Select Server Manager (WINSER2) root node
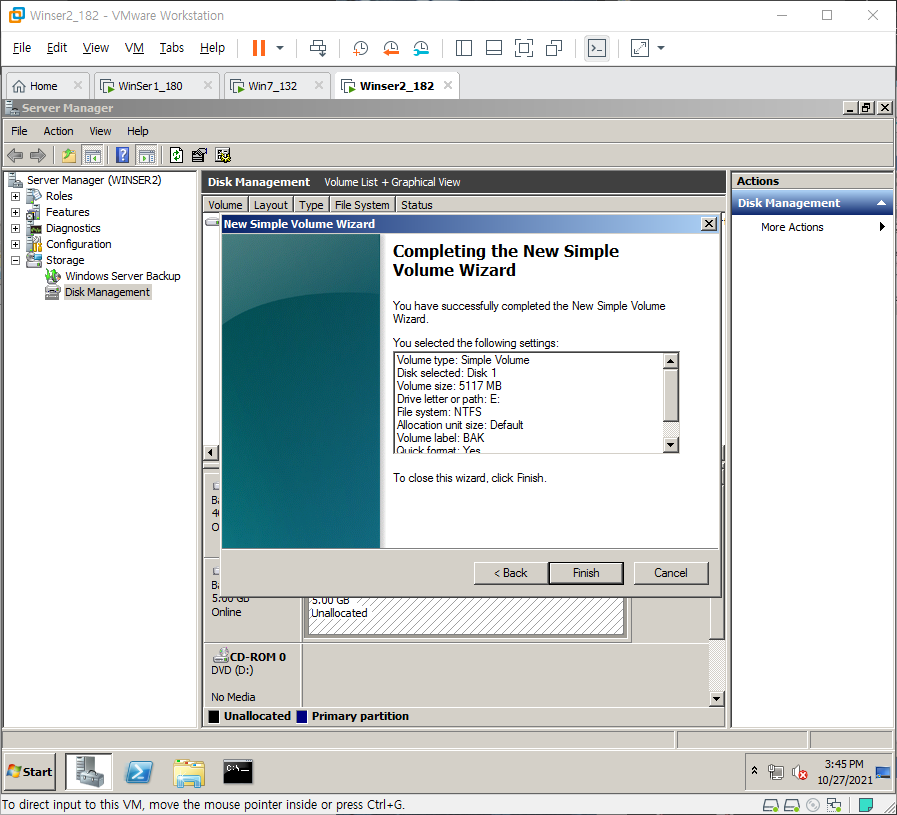897x815 pixels. 94,180
